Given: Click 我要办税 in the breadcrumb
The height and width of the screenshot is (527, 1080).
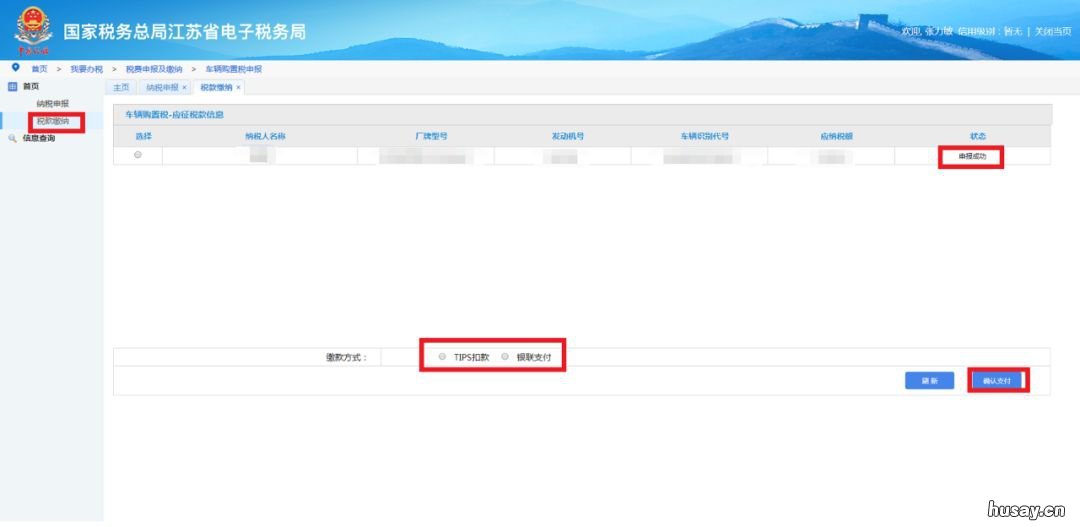Looking at the screenshot, I should click(86, 69).
